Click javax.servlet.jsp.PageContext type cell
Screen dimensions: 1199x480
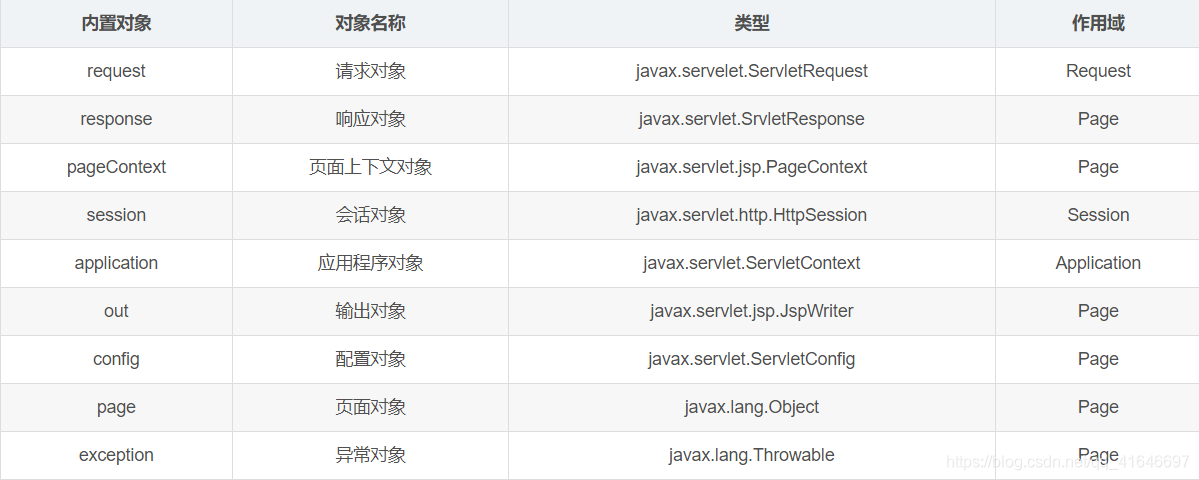(x=752, y=167)
